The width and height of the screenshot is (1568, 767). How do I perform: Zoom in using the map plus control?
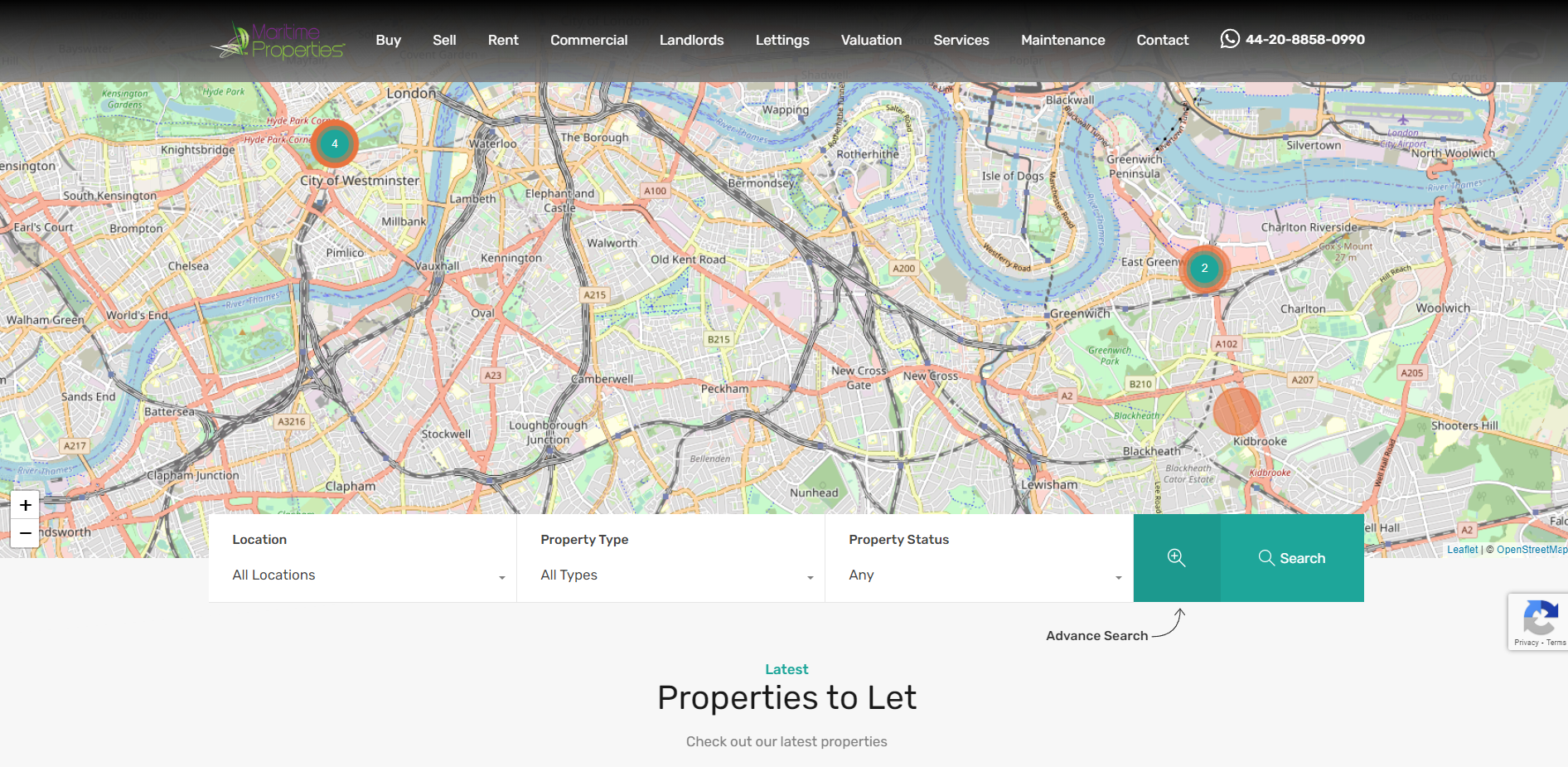[25, 504]
